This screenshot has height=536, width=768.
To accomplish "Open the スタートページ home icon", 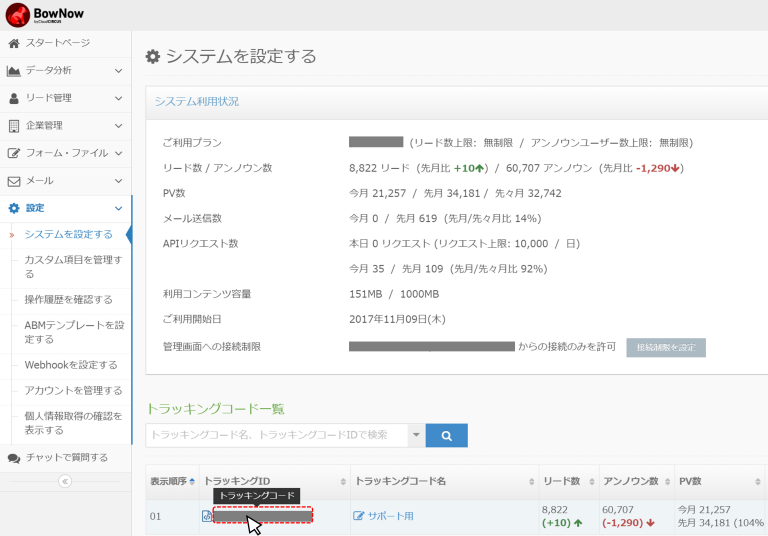I will click(x=14, y=44).
